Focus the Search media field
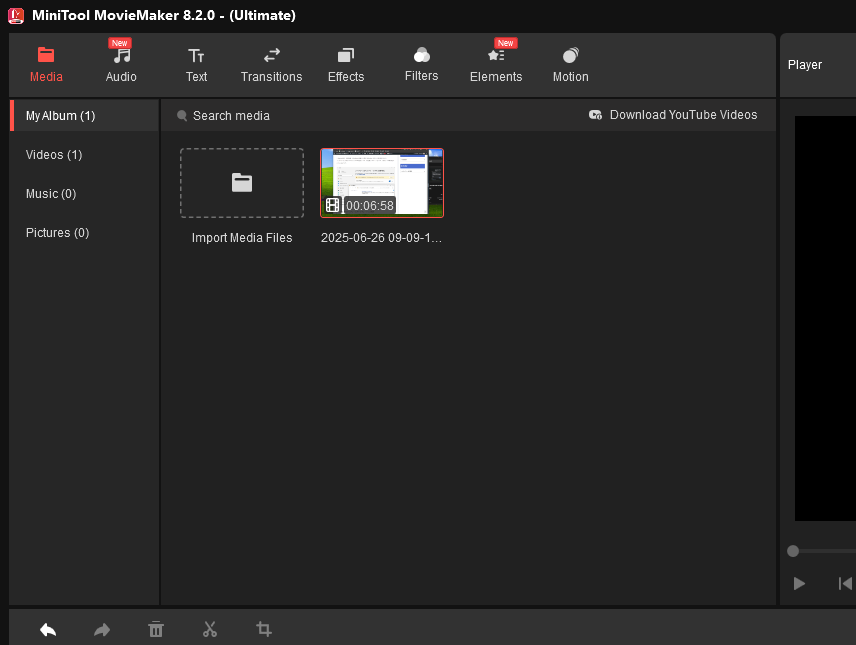 click(231, 116)
